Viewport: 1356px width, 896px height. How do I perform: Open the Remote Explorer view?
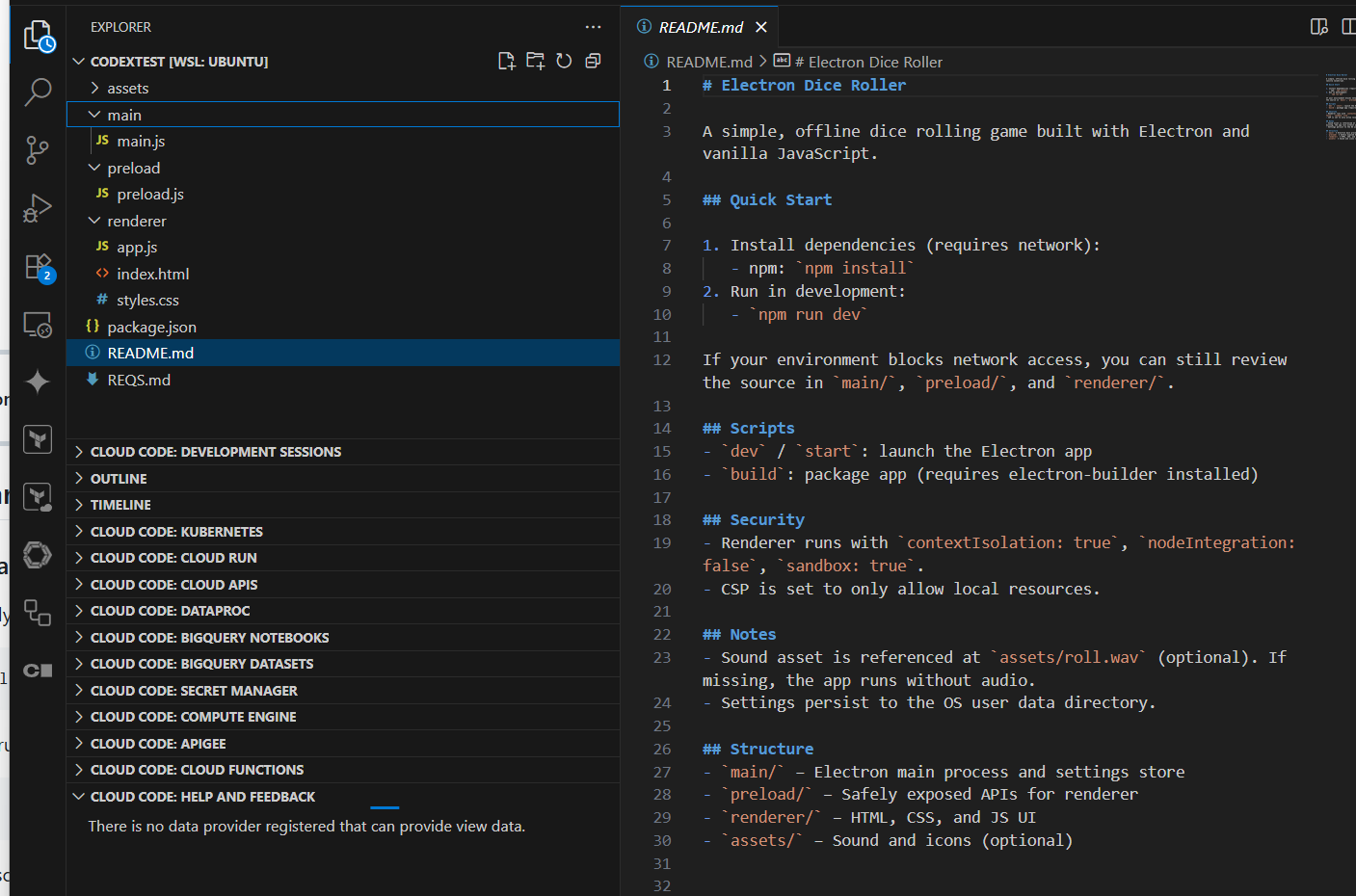[x=38, y=325]
